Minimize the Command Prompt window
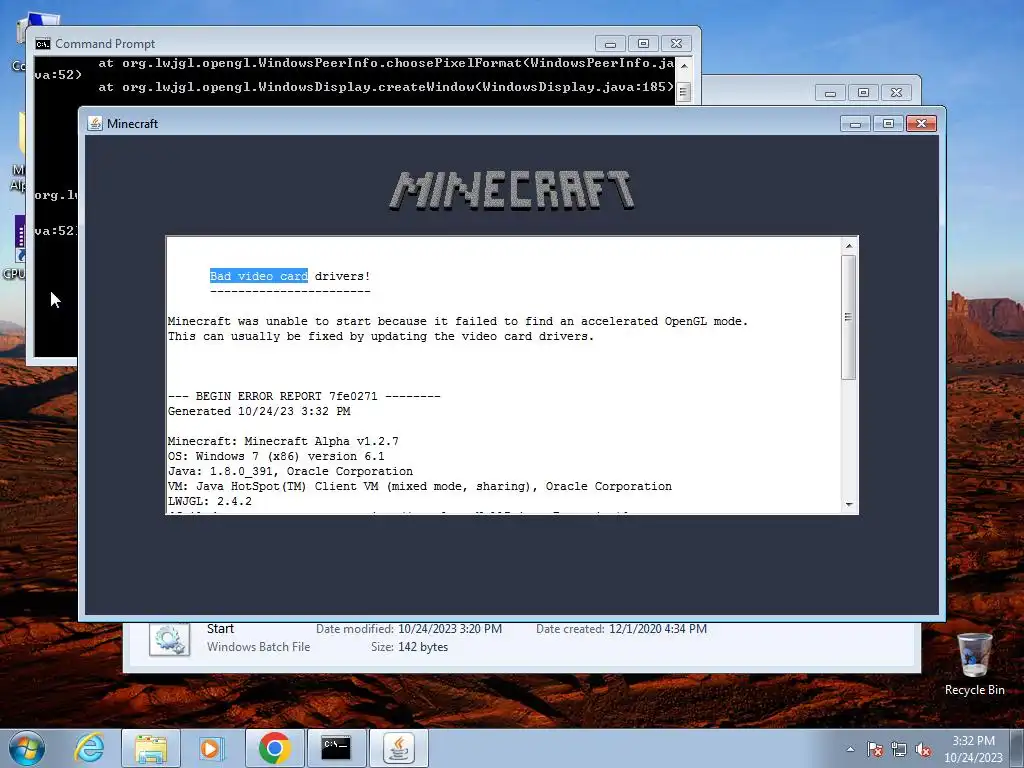Screen dimensions: 1024x768 tap(611, 44)
